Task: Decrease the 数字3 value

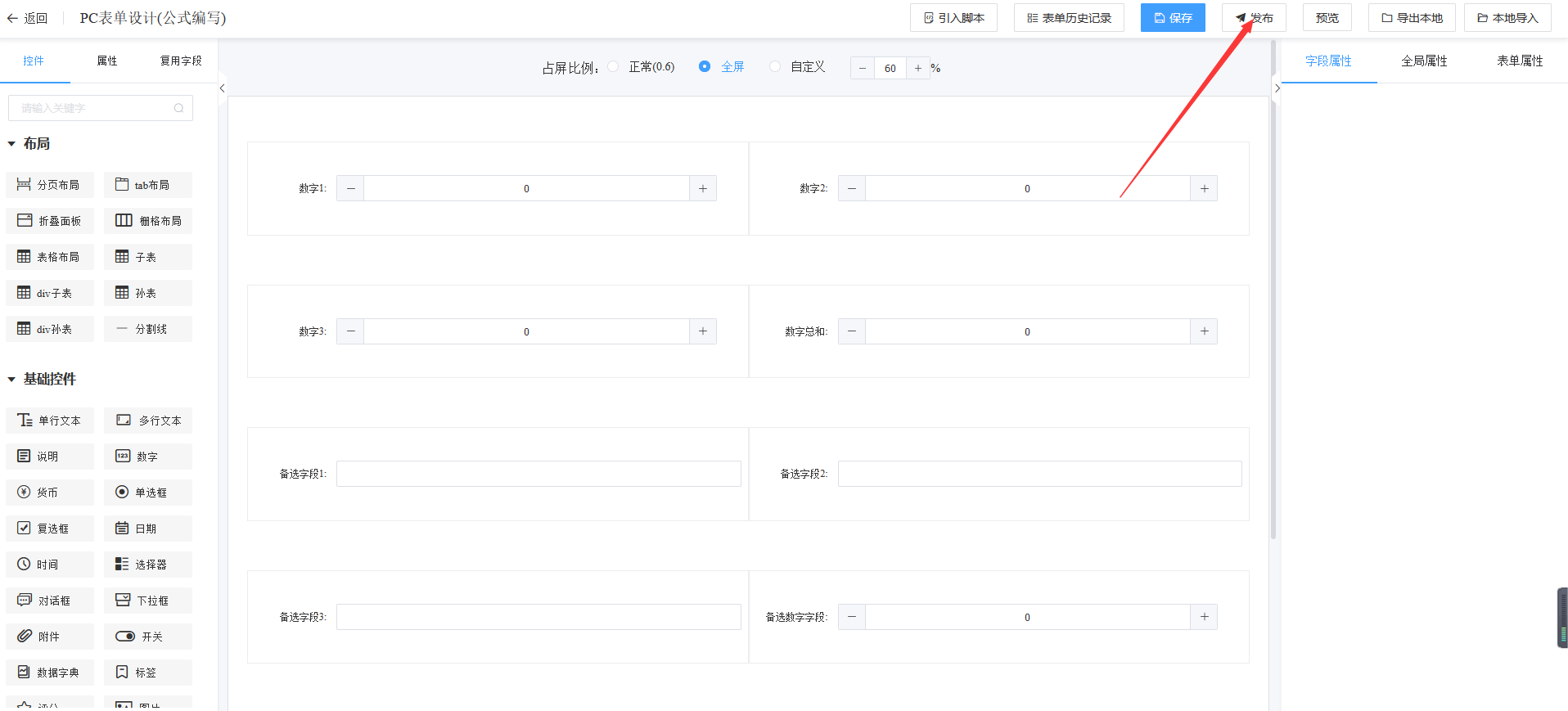Action: (x=350, y=331)
